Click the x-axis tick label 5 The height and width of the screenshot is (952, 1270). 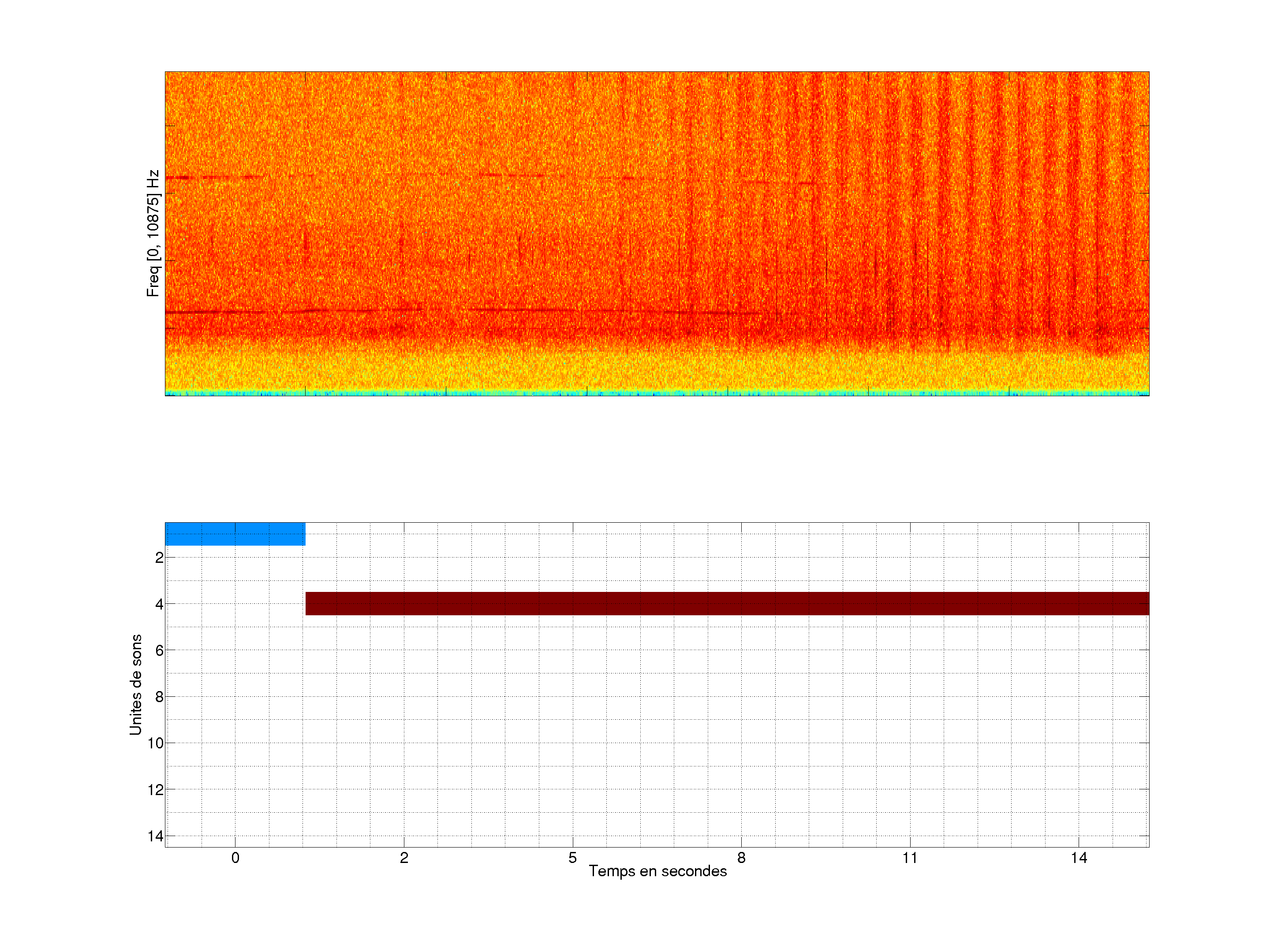[572, 858]
